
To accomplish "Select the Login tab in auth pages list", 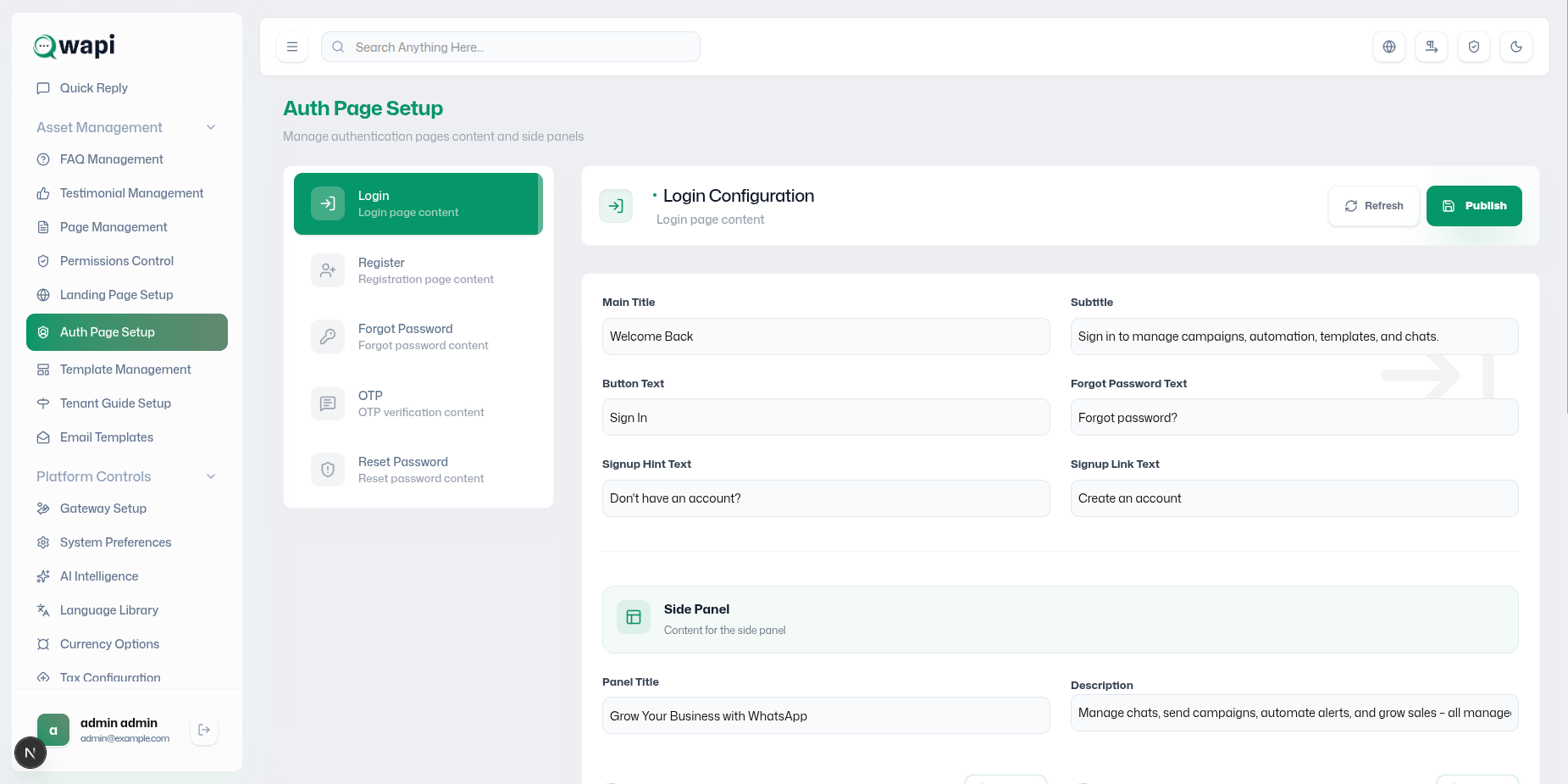I will click(418, 204).
